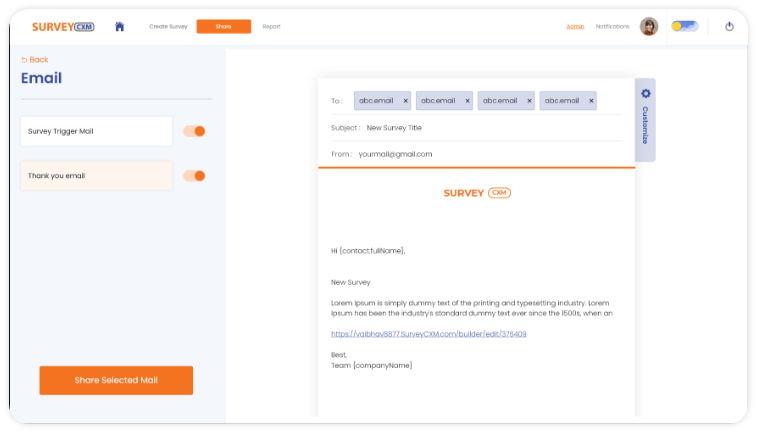The width and height of the screenshot is (757, 433).
Task: Remove the second abc.email recipient chip
Action: (x=467, y=101)
